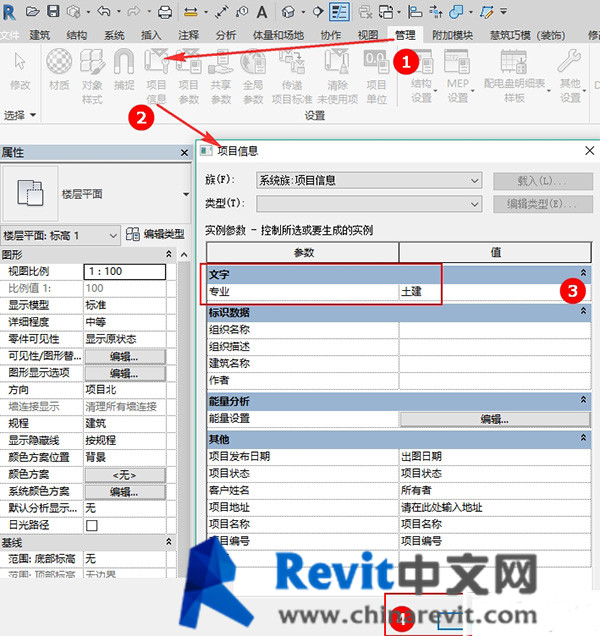Open the Type (类型) combo box
Viewport: 600px width, 636px height.
pyautogui.click(x=369, y=204)
